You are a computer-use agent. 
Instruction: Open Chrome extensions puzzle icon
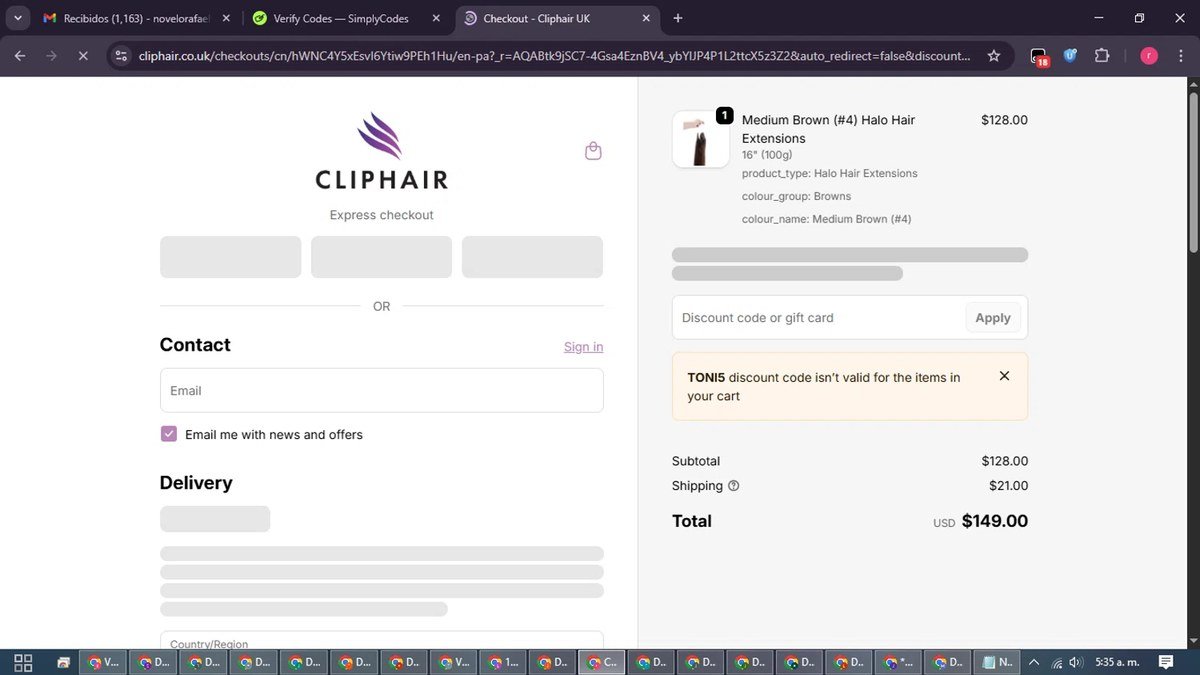(x=1102, y=56)
